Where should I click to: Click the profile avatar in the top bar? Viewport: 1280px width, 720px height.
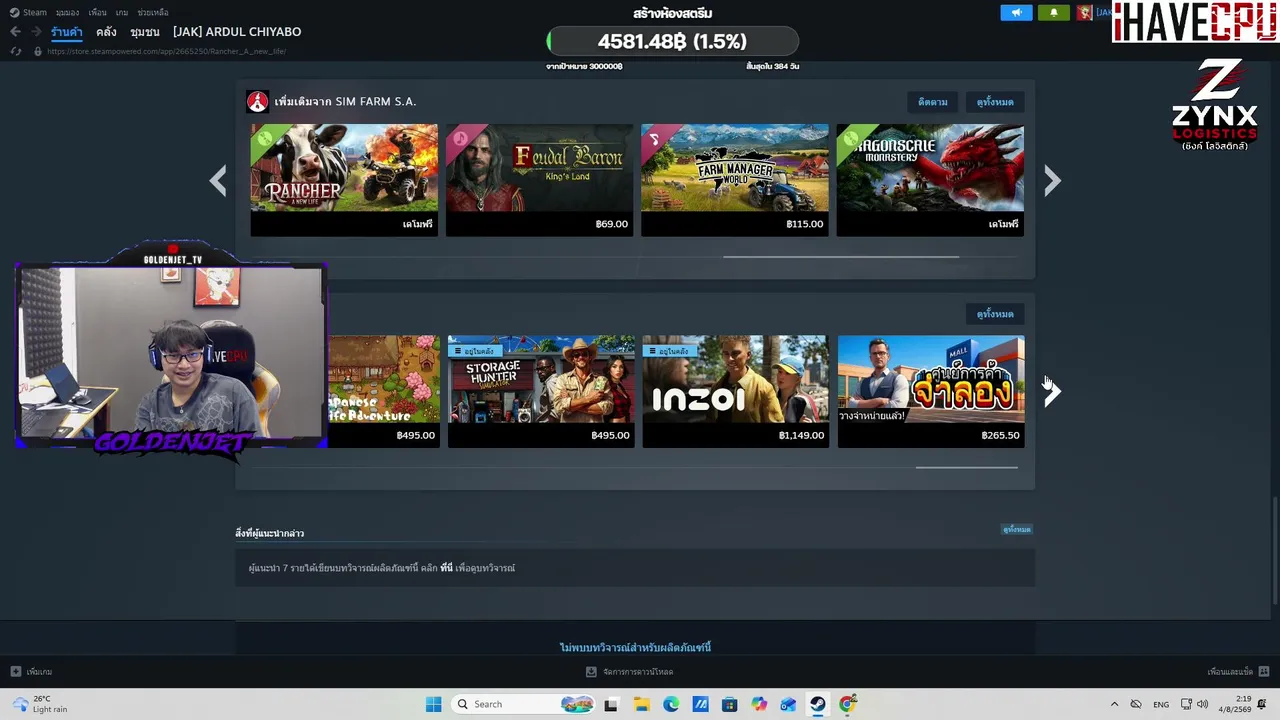[x=1084, y=13]
